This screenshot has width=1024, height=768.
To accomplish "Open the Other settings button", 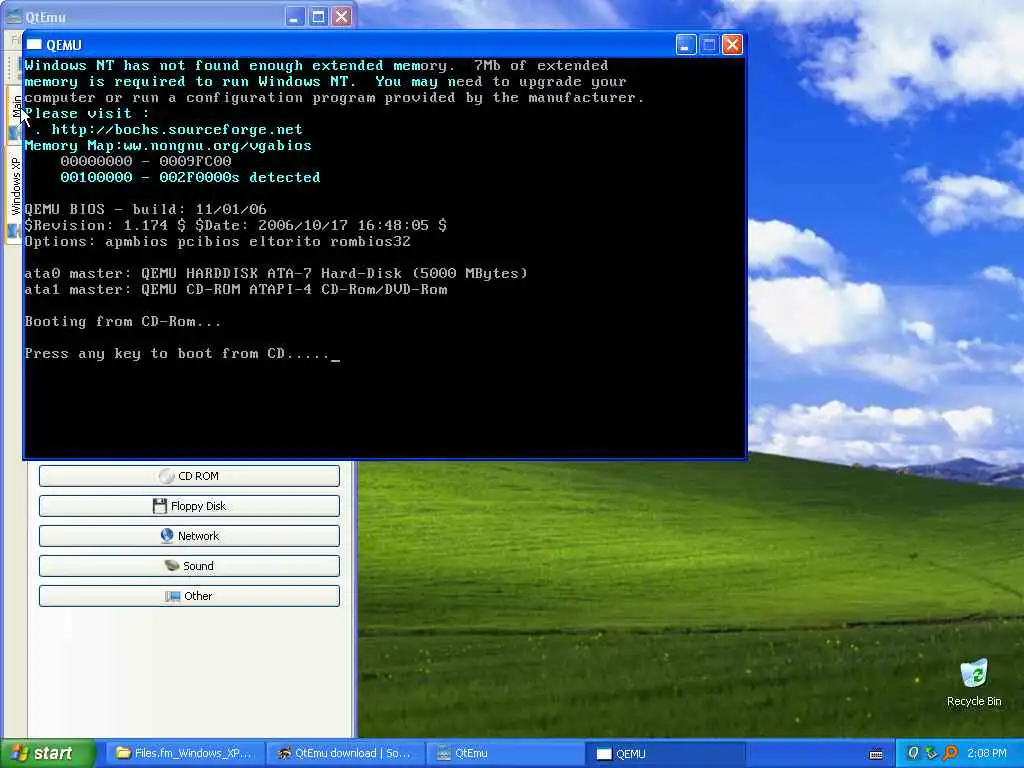I will coord(189,596).
